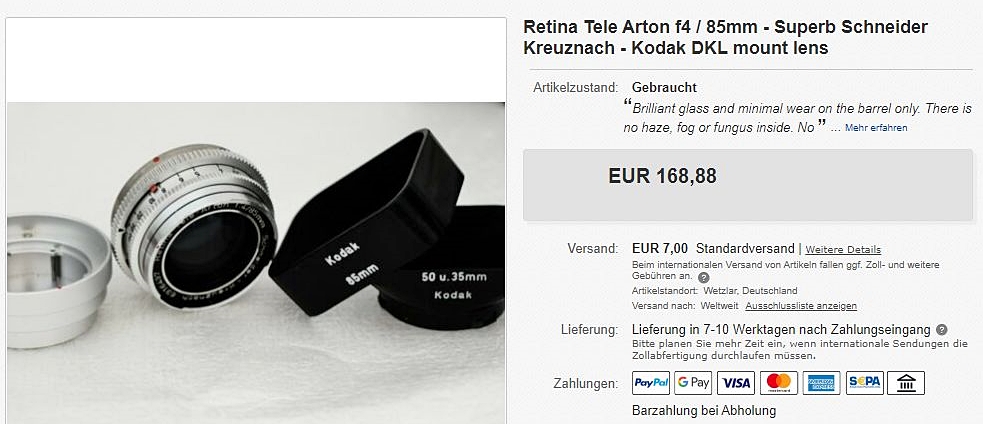The width and height of the screenshot is (983, 424).
Task: Select the Gebraucht condition text
Action: [664, 88]
